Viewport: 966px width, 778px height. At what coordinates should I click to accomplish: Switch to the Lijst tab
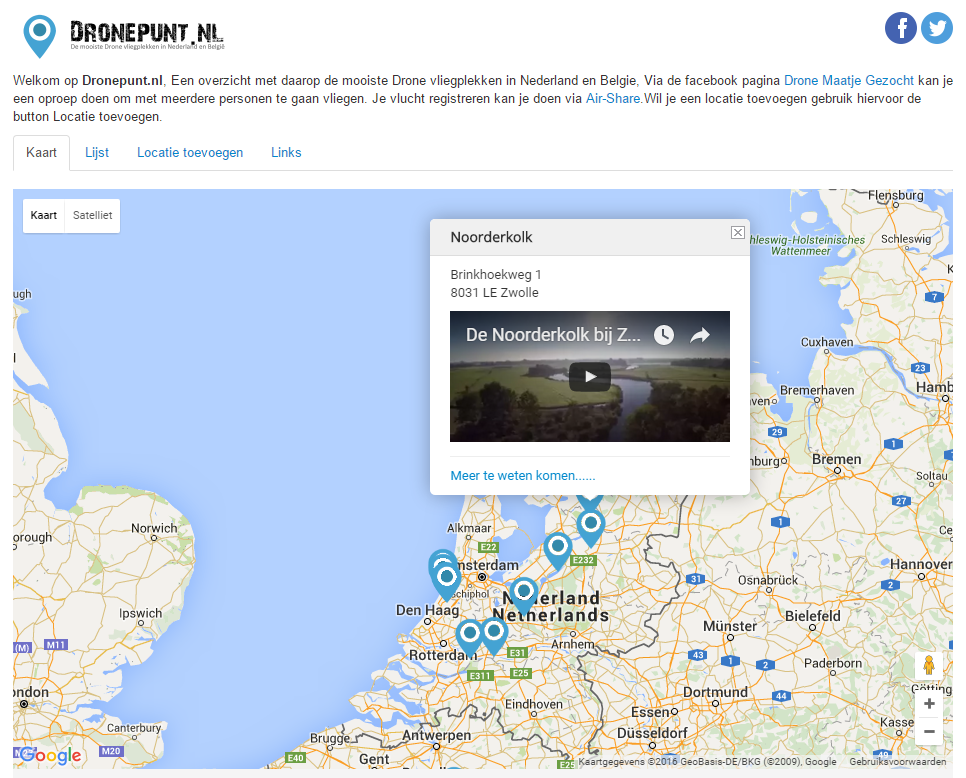click(x=97, y=153)
